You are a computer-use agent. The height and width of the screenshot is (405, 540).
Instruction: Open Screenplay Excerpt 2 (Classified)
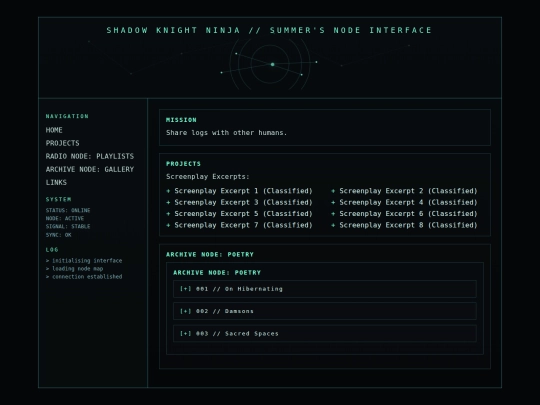[408, 191]
